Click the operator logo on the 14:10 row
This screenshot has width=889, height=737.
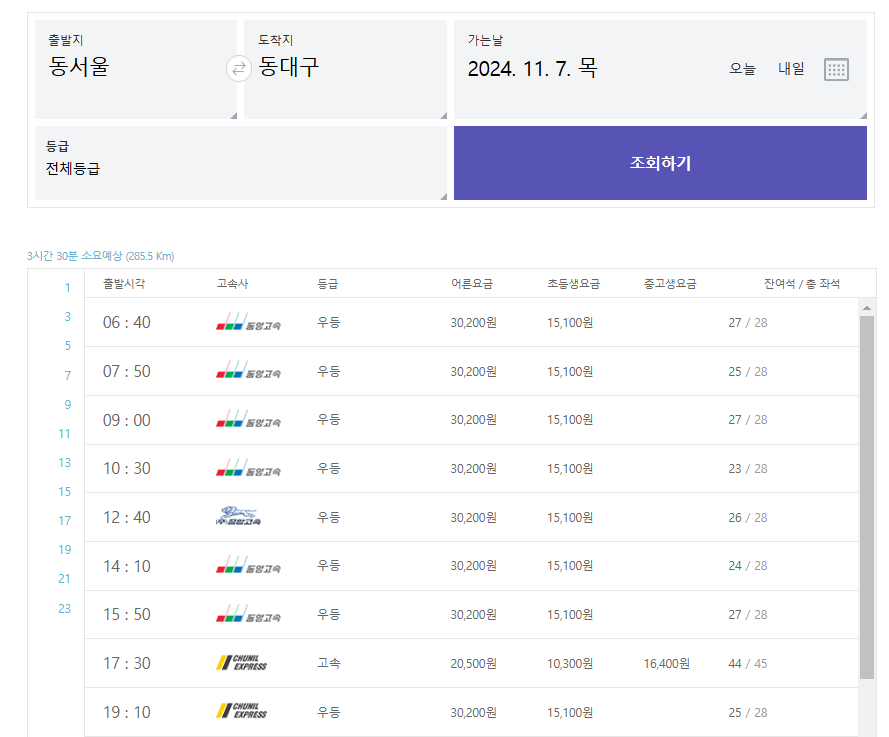[248, 565]
